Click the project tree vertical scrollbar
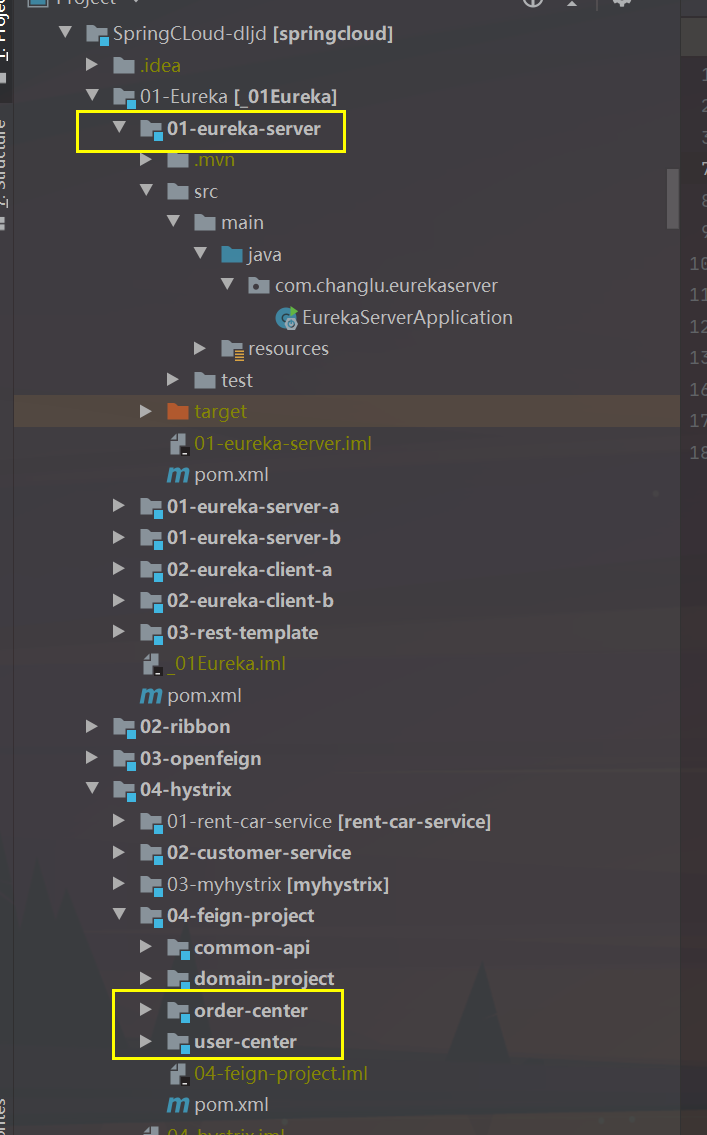 pos(673,198)
